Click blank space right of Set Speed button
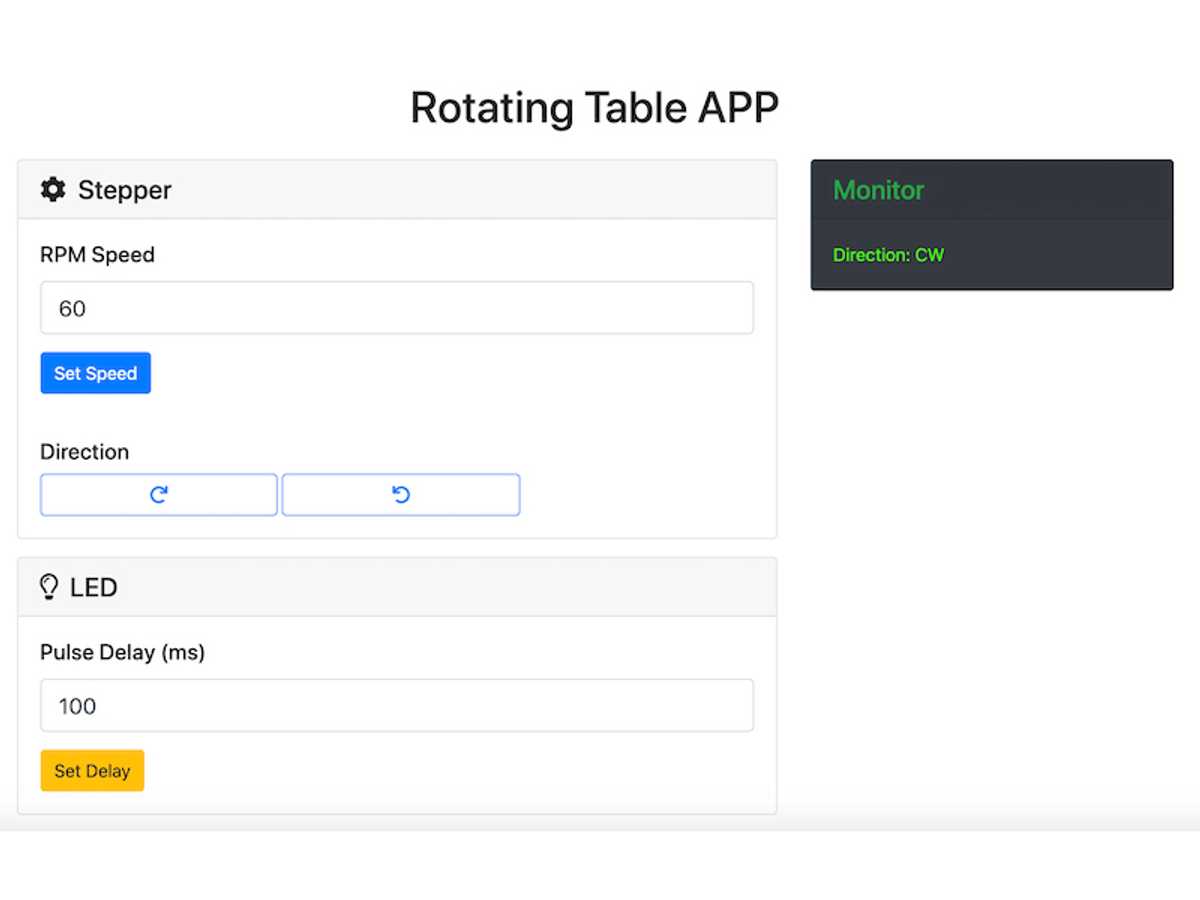Screen dimensions: 1200x900 point(450,373)
